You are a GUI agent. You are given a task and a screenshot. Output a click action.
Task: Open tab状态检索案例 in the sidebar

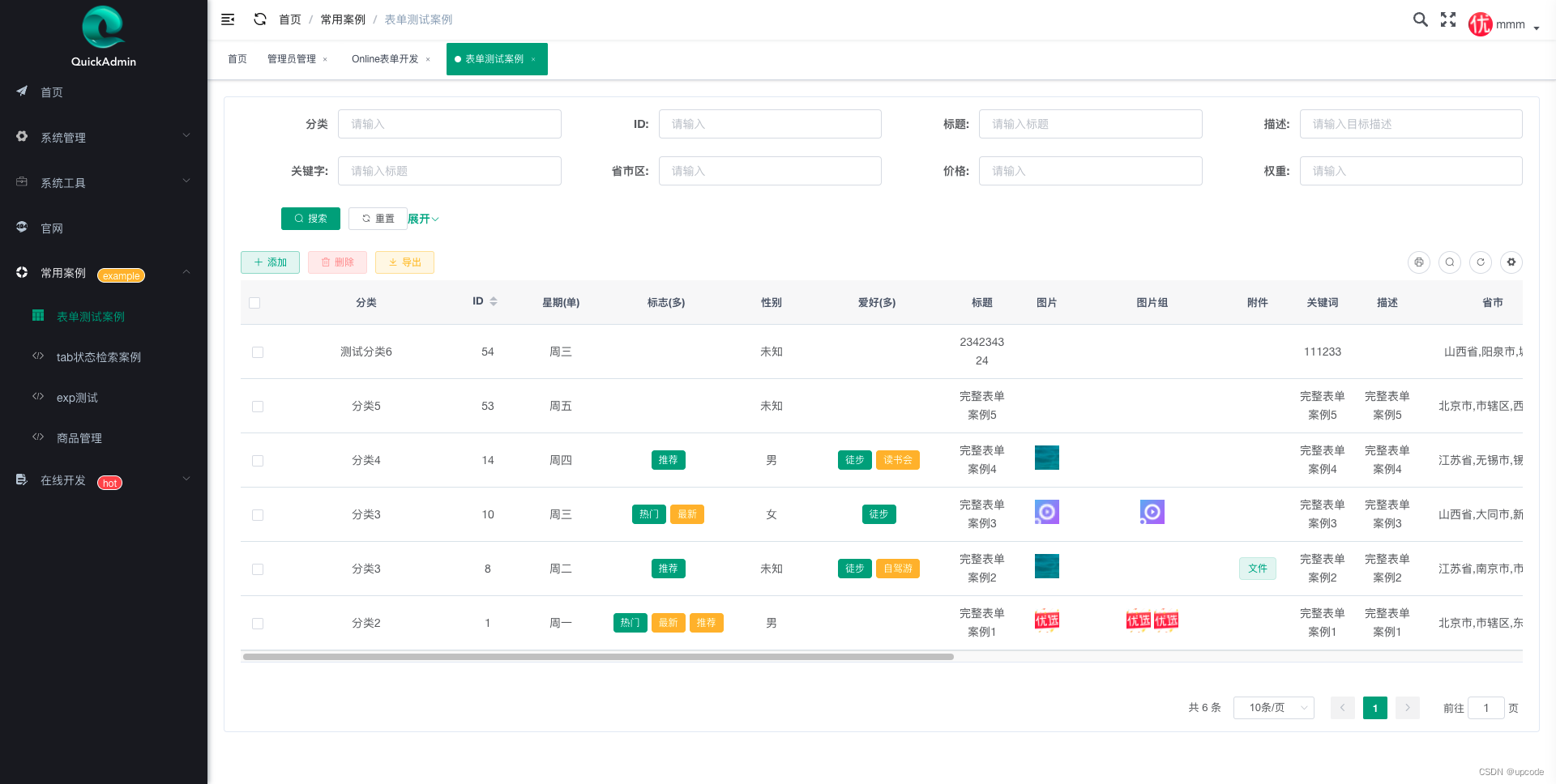(x=104, y=357)
